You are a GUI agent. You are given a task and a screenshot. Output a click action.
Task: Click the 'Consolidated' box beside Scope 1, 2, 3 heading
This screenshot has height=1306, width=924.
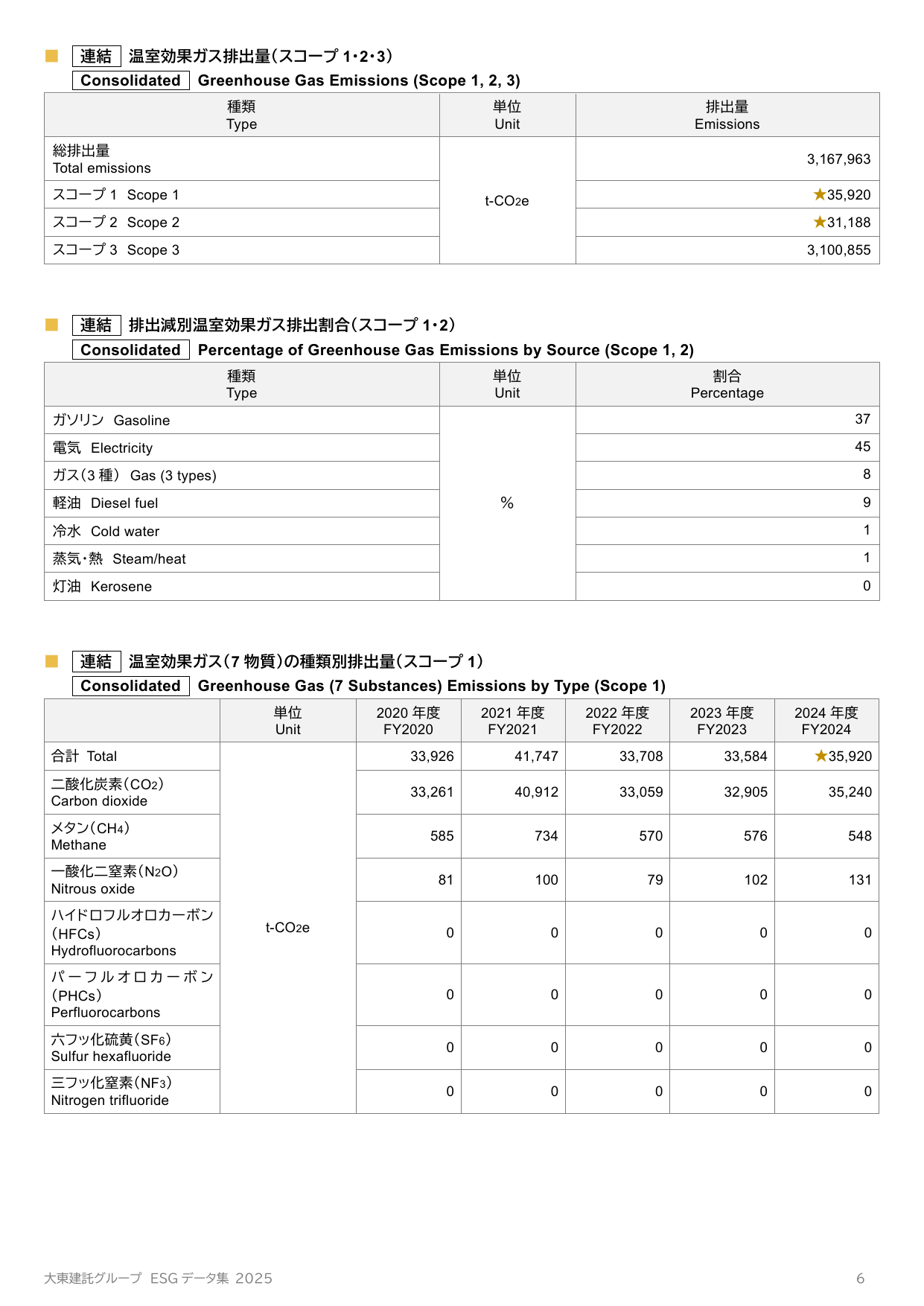(131, 80)
